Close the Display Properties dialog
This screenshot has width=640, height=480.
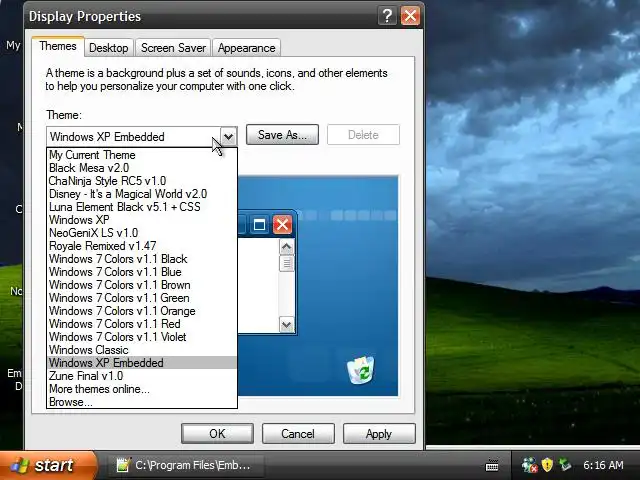click(x=410, y=16)
